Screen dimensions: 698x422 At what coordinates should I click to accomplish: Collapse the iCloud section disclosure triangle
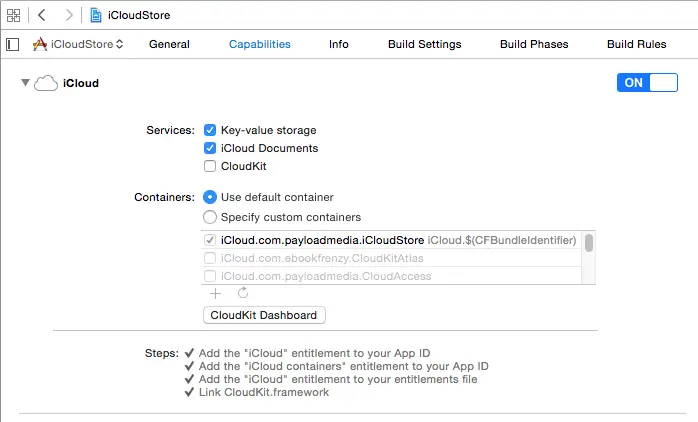click(25, 84)
